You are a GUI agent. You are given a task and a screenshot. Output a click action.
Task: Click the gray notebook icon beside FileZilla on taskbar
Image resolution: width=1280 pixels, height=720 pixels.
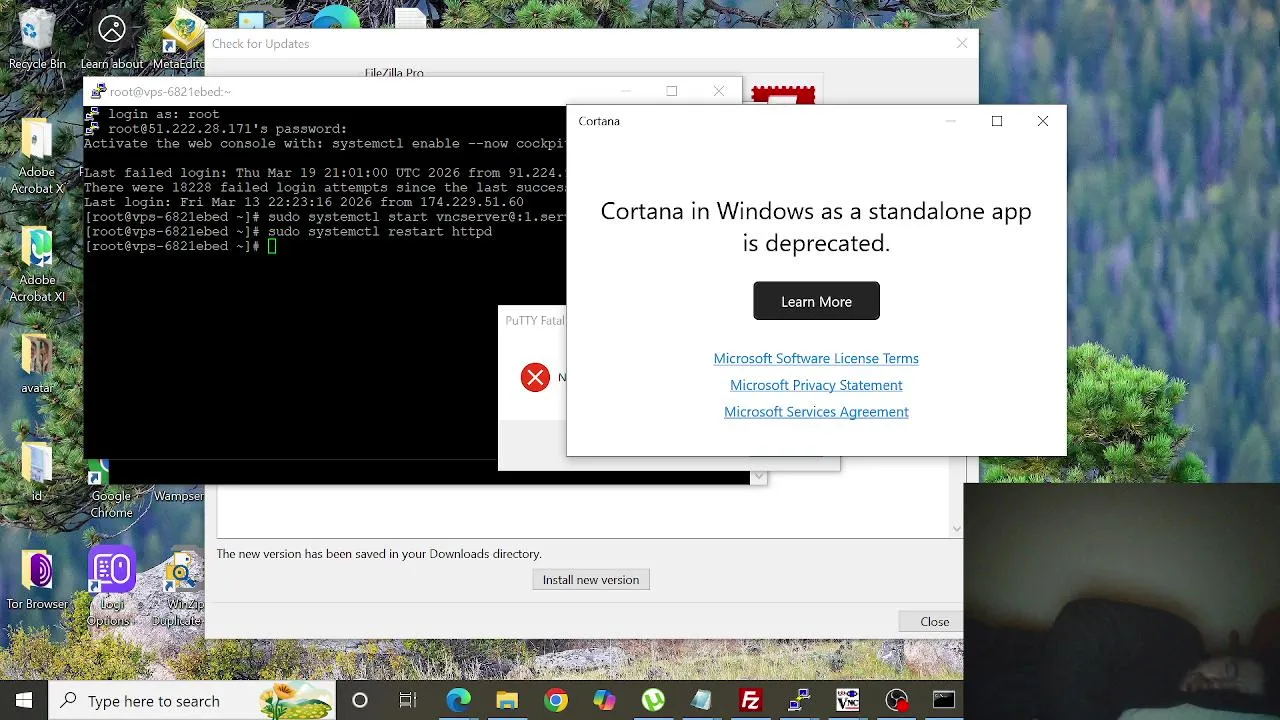[x=701, y=700]
